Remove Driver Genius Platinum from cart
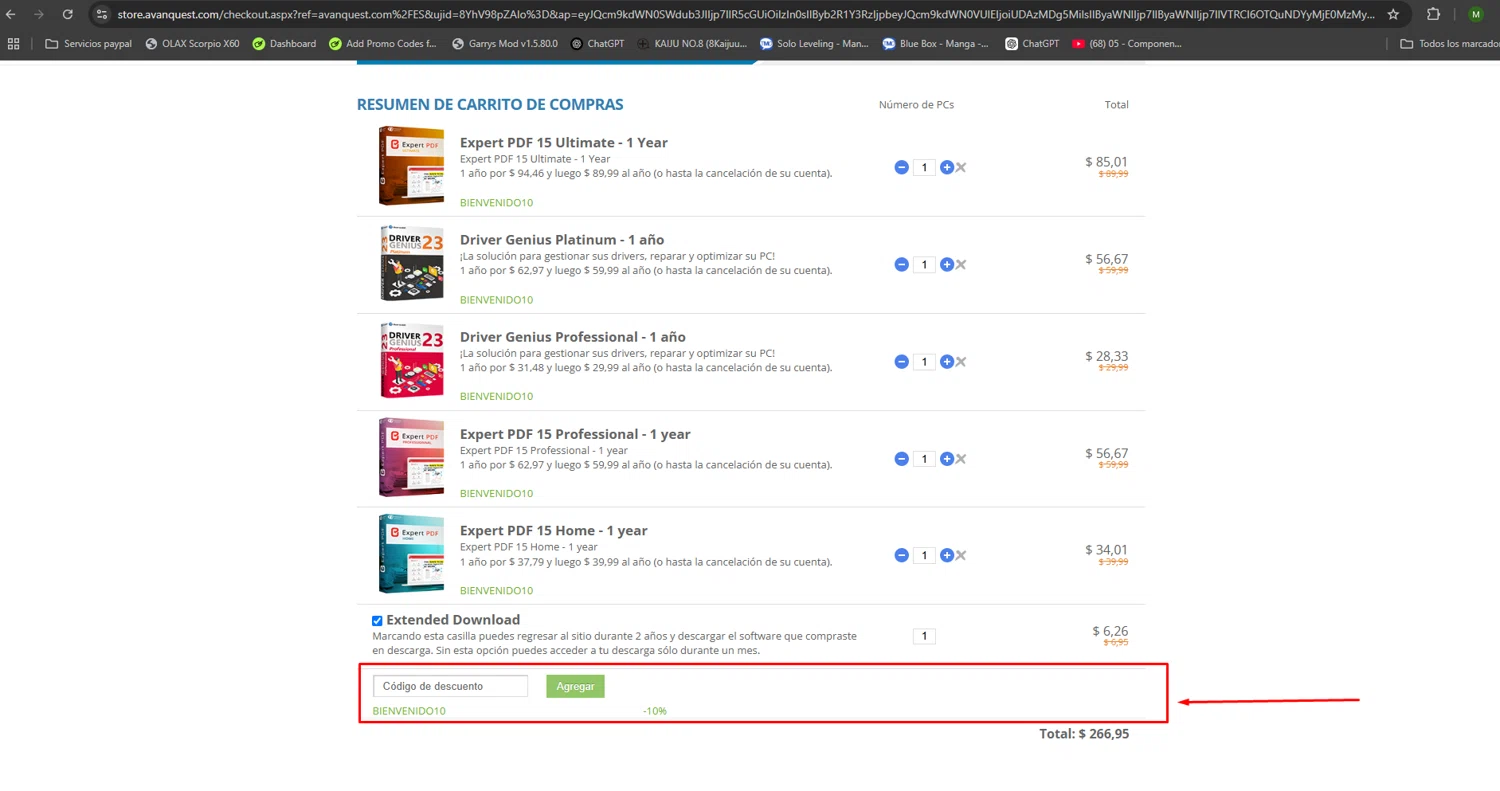This screenshot has width=1500, height=791. 961,264
